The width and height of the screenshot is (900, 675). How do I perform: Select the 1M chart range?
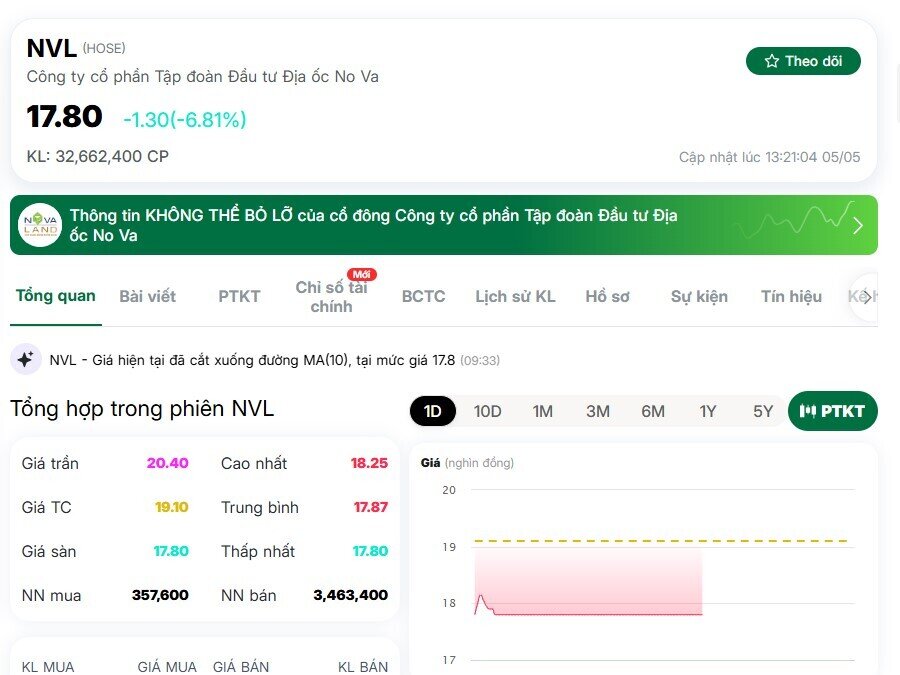(x=542, y=411)
